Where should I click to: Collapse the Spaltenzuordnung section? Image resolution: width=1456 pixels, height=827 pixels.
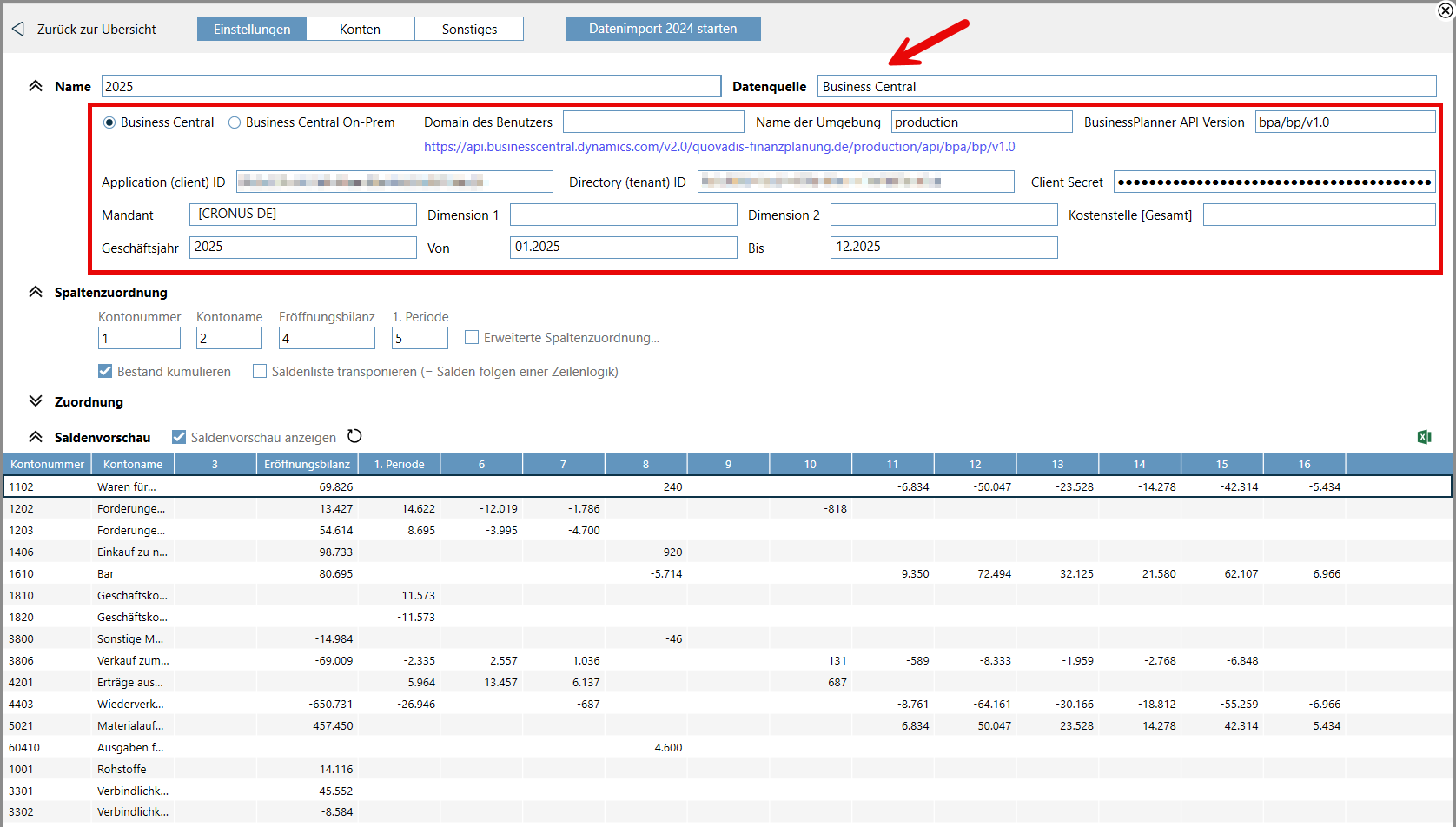click(36, 292)
